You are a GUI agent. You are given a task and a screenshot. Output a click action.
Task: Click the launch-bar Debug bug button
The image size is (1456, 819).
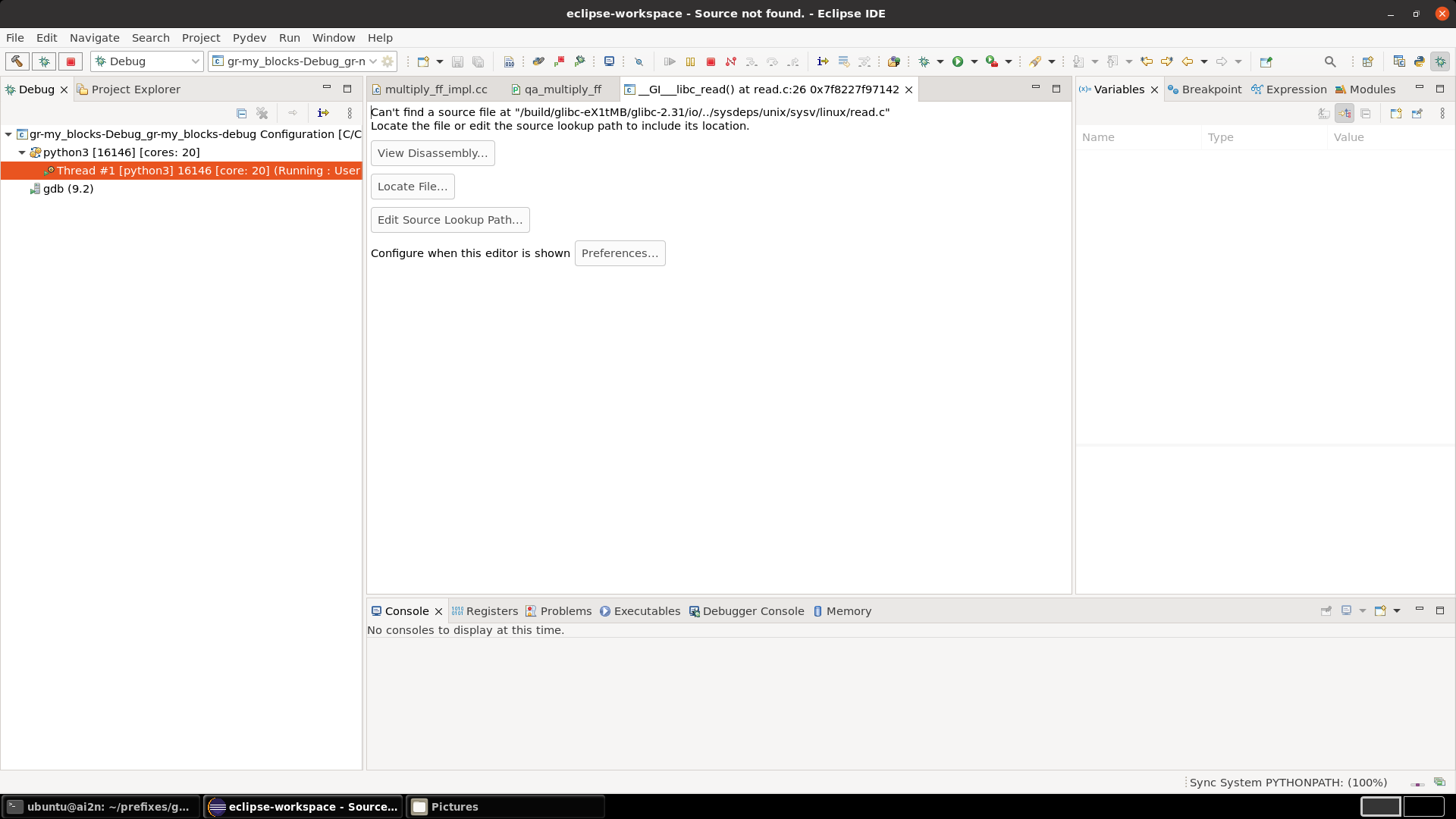pyautogui.click(x=44, y=61)
